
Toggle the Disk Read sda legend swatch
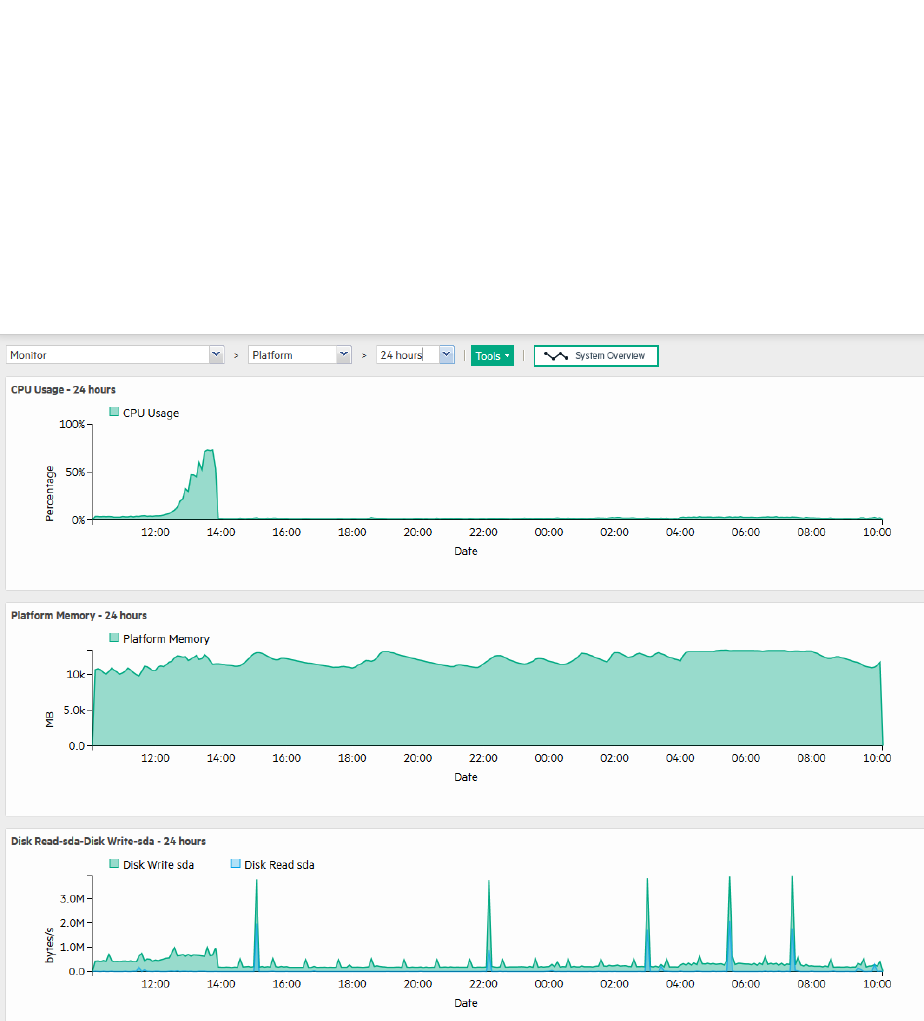pyautogui.click(x=235, y=864)
